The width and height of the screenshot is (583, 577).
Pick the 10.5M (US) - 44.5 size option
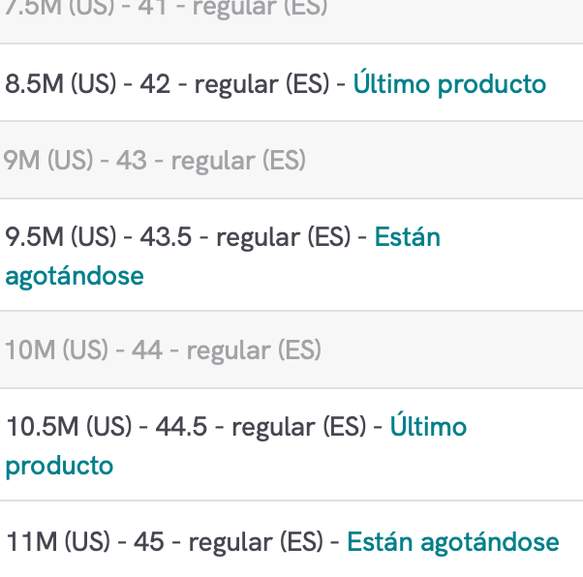[292, 445]
